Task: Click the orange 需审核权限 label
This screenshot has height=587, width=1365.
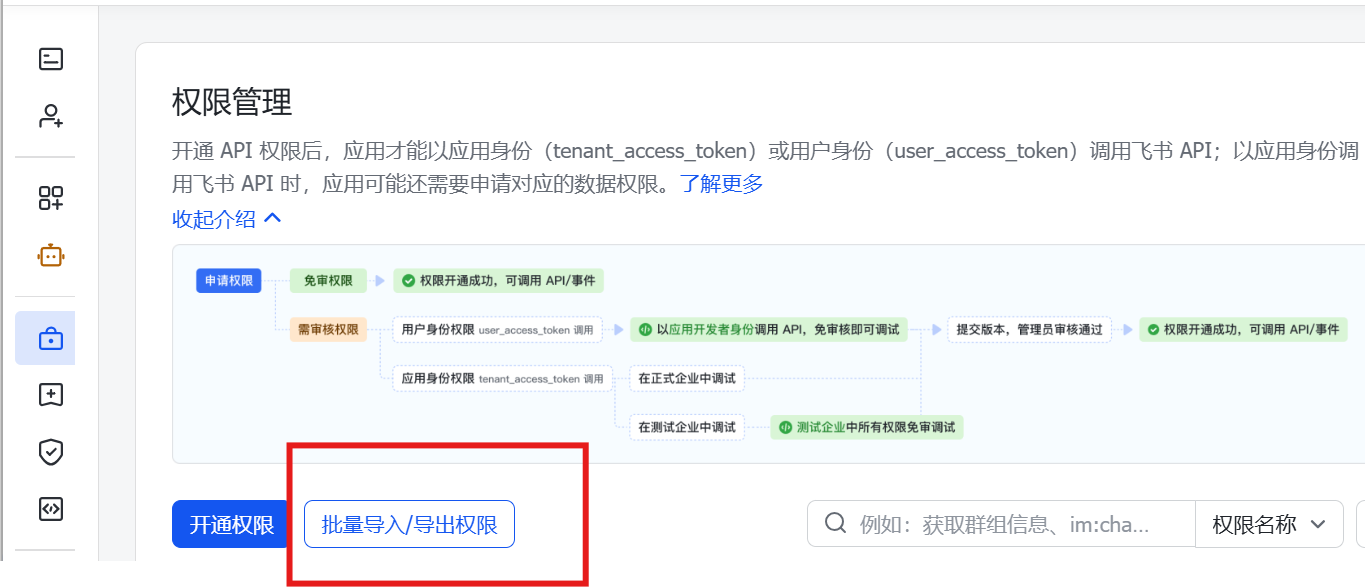Action: coord(328,329)
